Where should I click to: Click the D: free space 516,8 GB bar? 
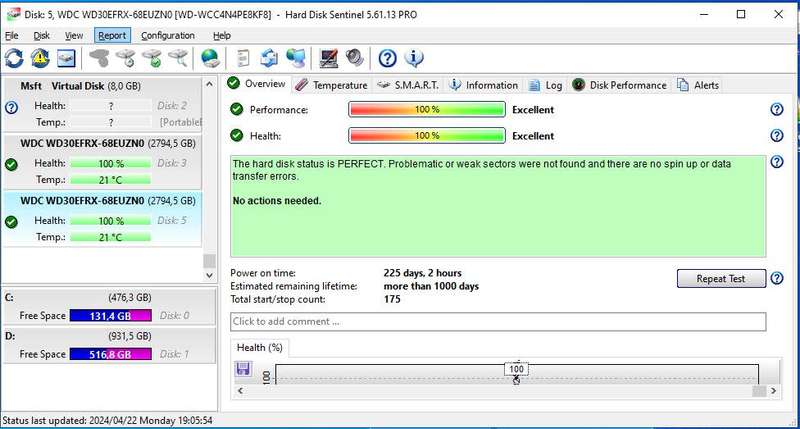pos(110,354)
